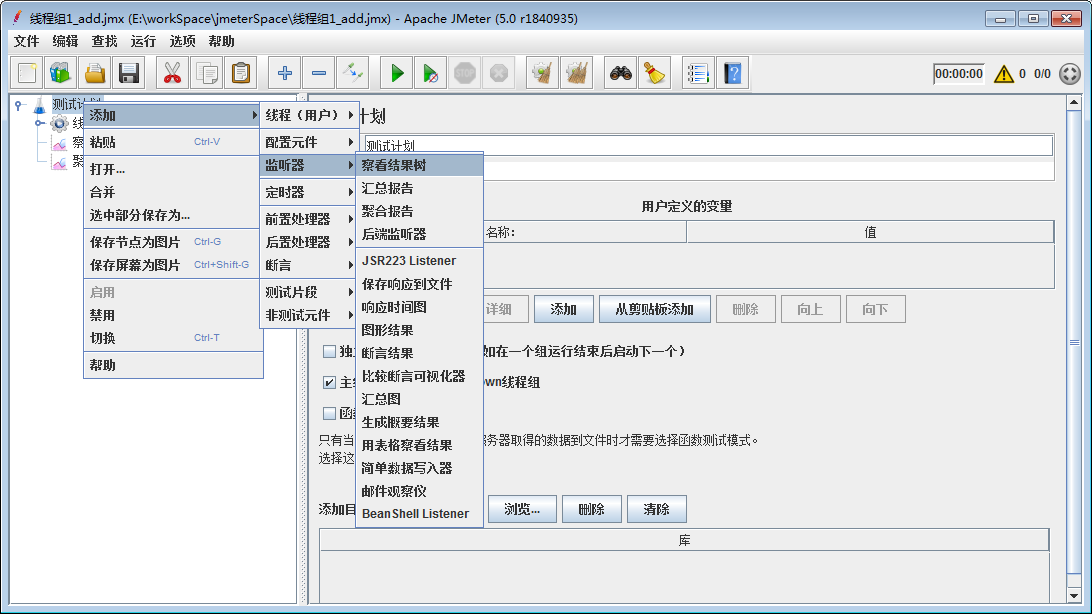This screenshot has width=1092, height=614.
Task: Click the thread group gear icon in tree
Action: 60,124
